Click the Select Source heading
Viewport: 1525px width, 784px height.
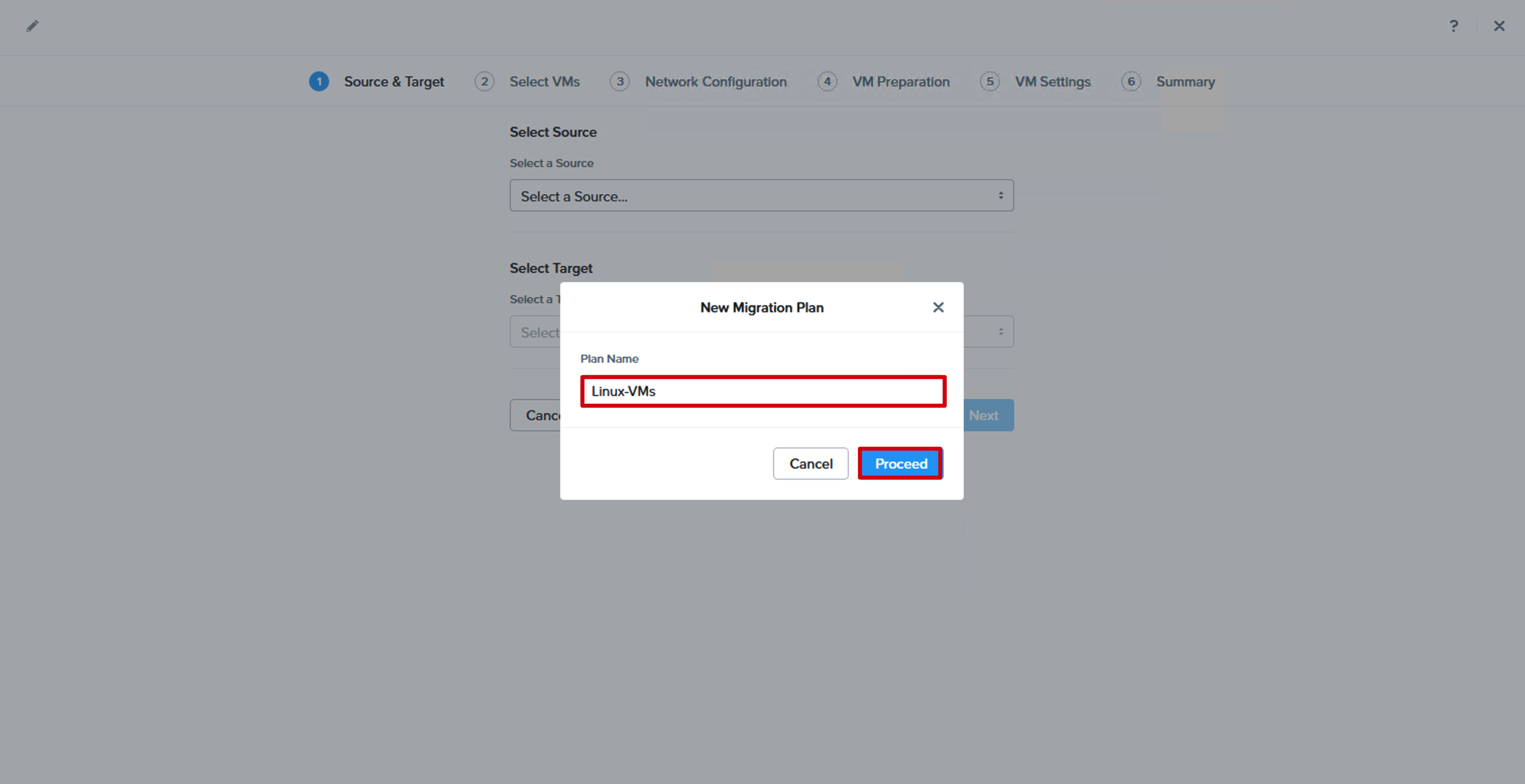(553, 132)
